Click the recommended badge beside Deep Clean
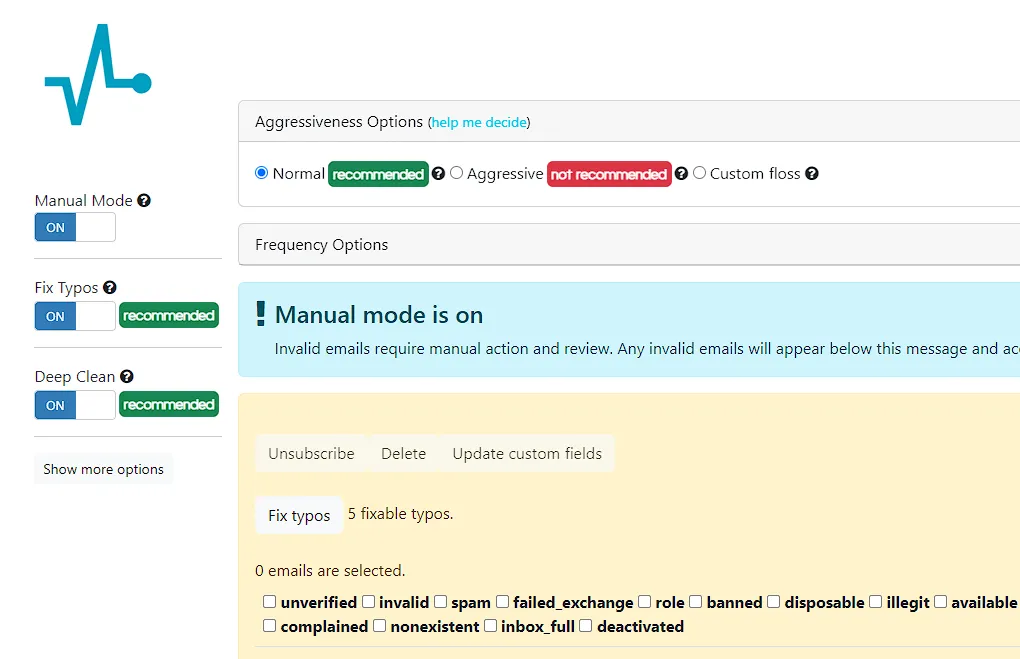Screen dimensions: 1020x659 click(x=169, y=405)
